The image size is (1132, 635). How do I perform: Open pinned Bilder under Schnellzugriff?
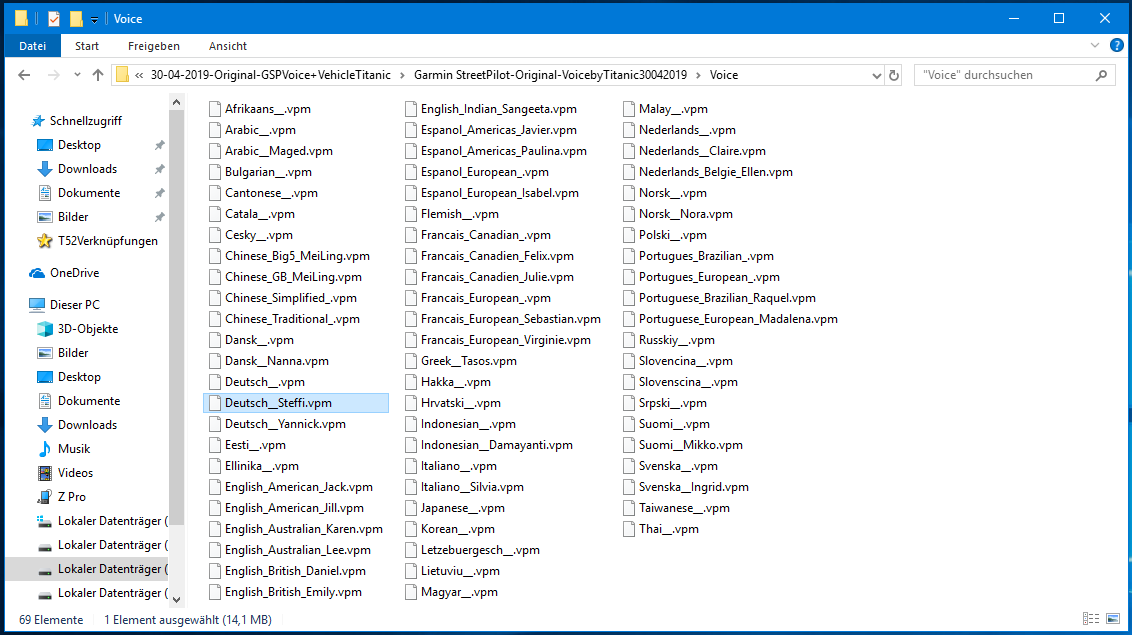[x=73, y=216]
